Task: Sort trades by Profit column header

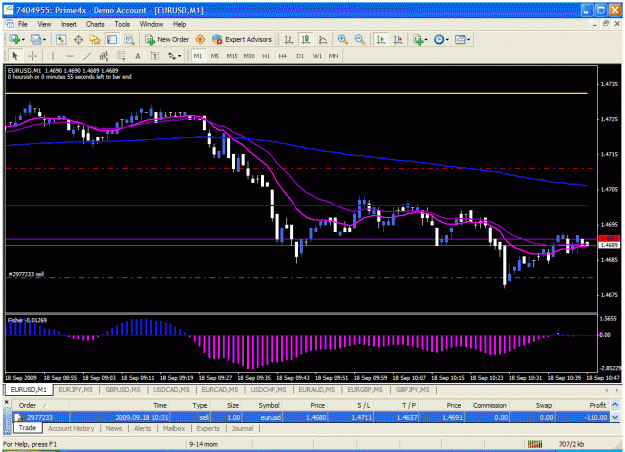Action: click(582, 405)
